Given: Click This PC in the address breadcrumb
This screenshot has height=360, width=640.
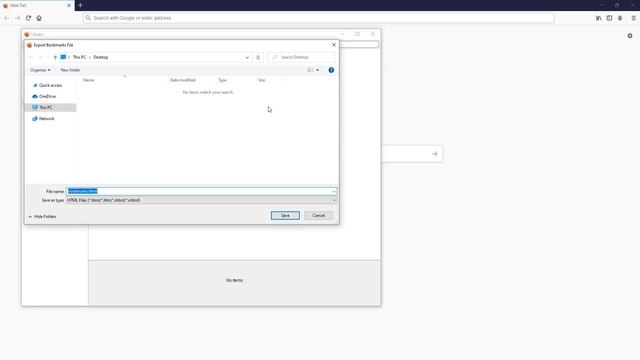Looking at the screenshot, I should tap(79, 57).
